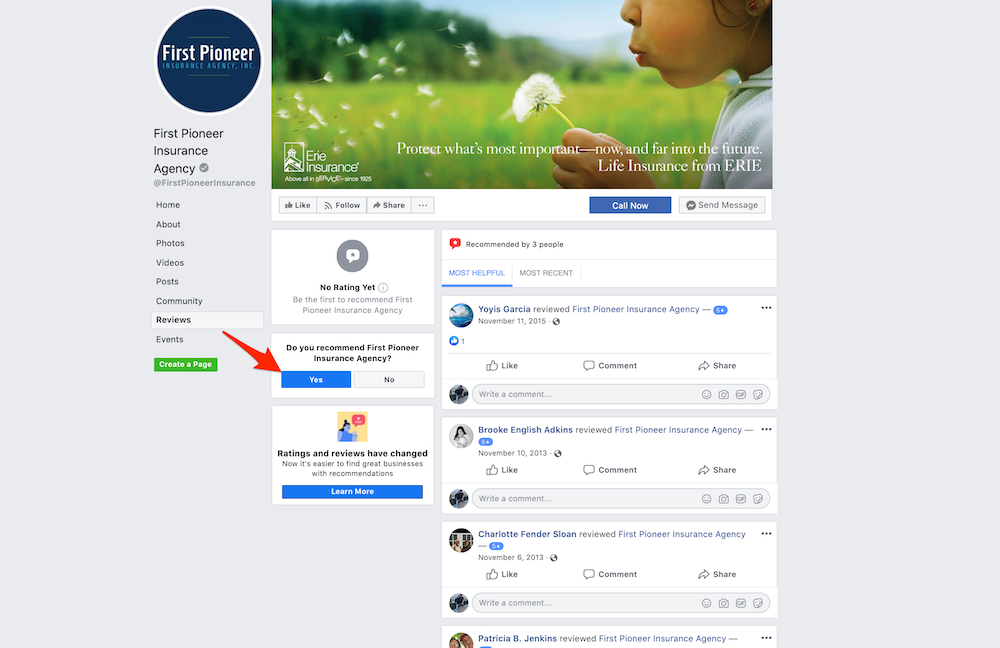Image resolution: width=1000 pixels, height=648 pixels.
Task: Open emoji picker in Charlotte review comment box
Action: pos(707,603)
